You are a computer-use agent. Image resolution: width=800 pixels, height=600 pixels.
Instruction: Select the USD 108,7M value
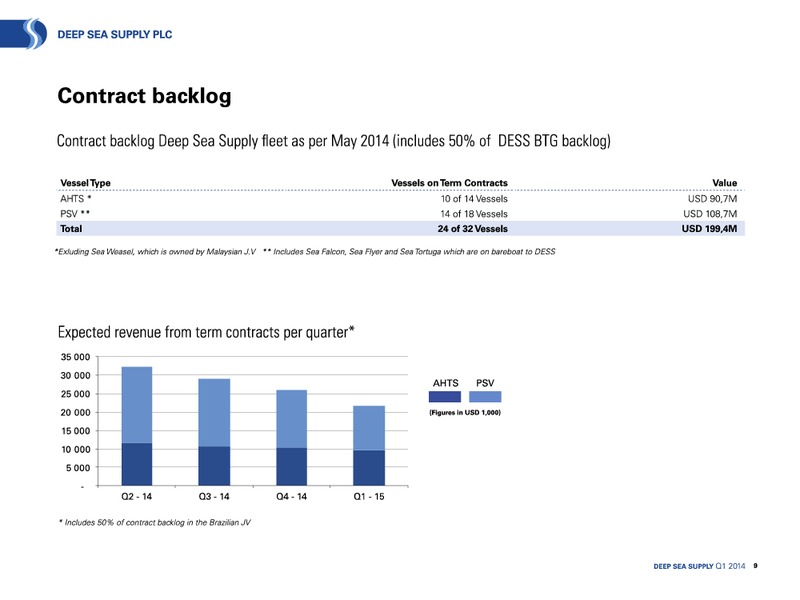point(710,214)
